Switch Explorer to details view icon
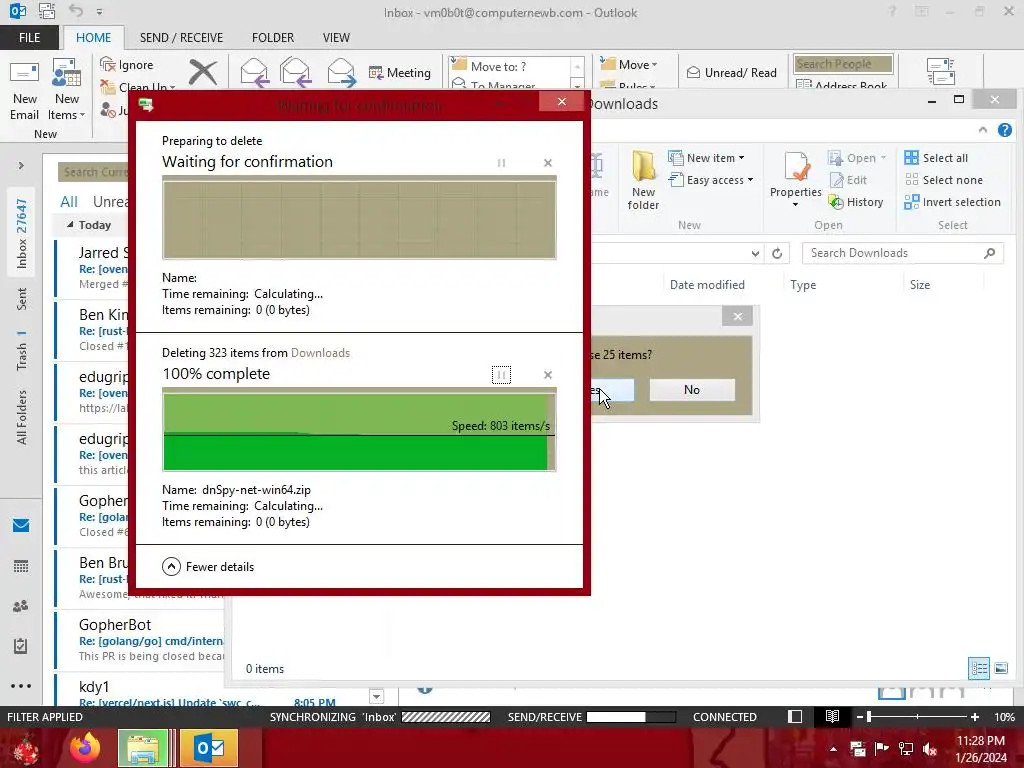1024x768 pixels. point(978,668)
